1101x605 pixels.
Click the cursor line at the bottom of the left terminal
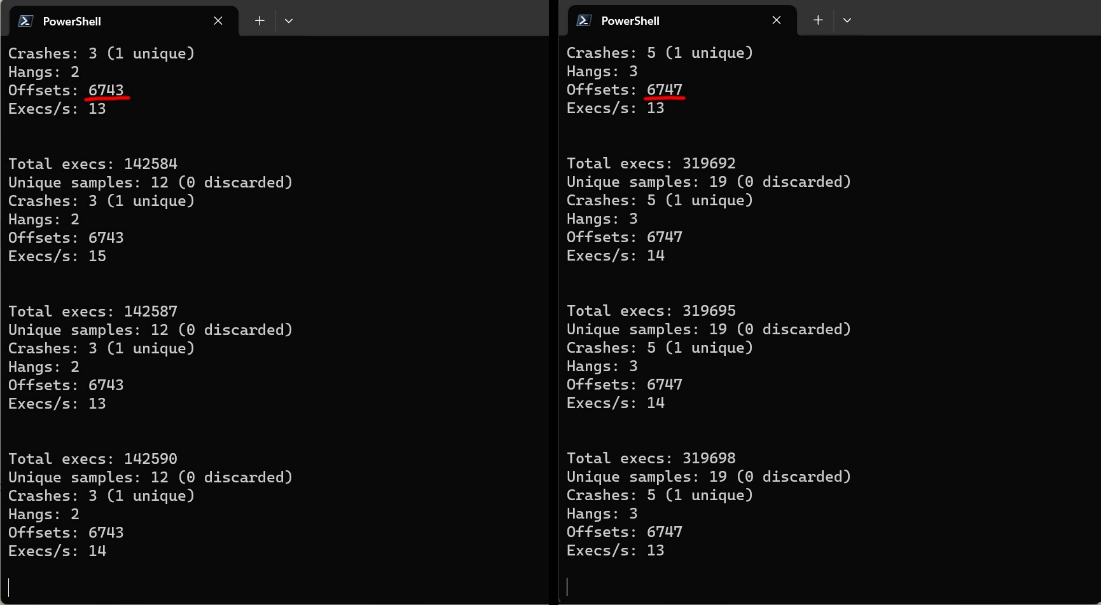(x=9, y=586)
